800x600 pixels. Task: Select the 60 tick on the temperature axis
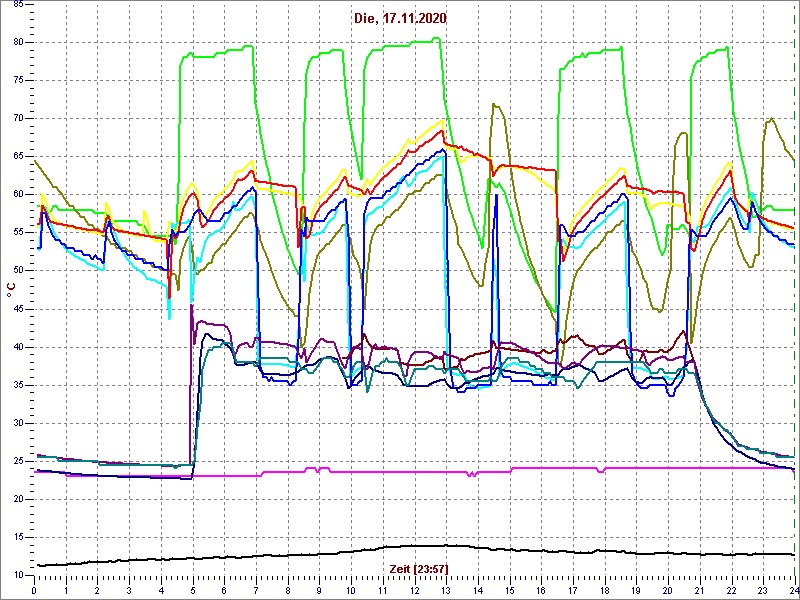pyautogui.click(x=17, y=194)
